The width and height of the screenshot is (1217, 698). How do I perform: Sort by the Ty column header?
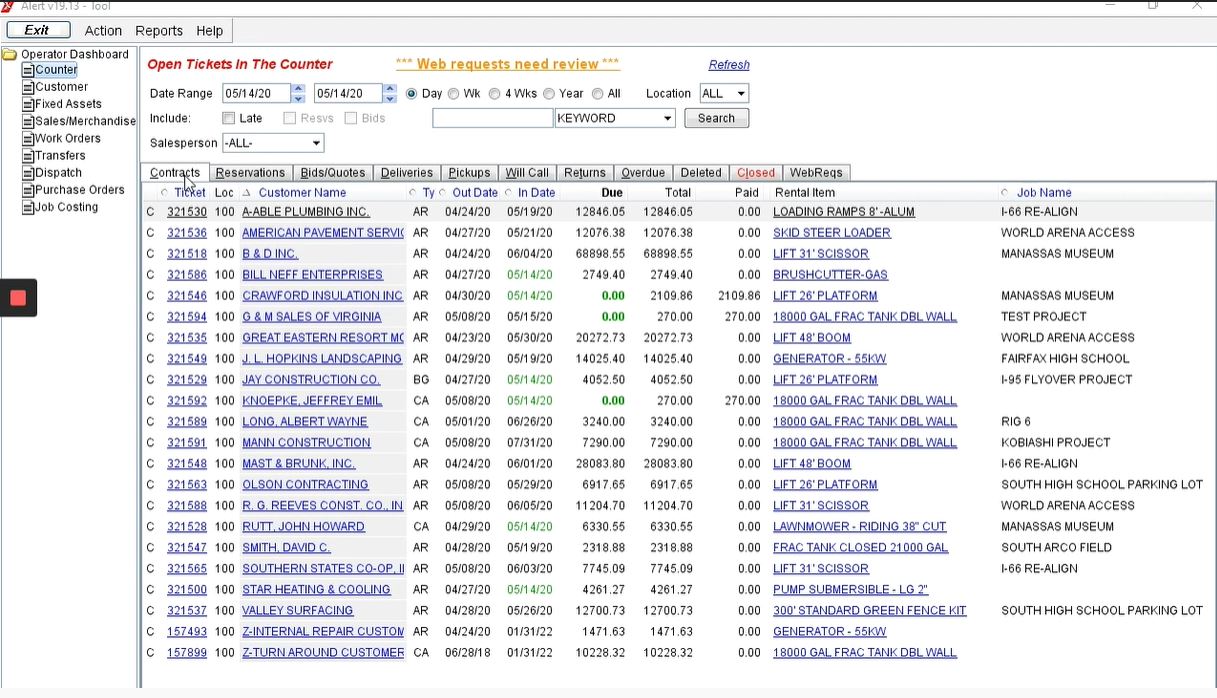[x=428, y=193]
